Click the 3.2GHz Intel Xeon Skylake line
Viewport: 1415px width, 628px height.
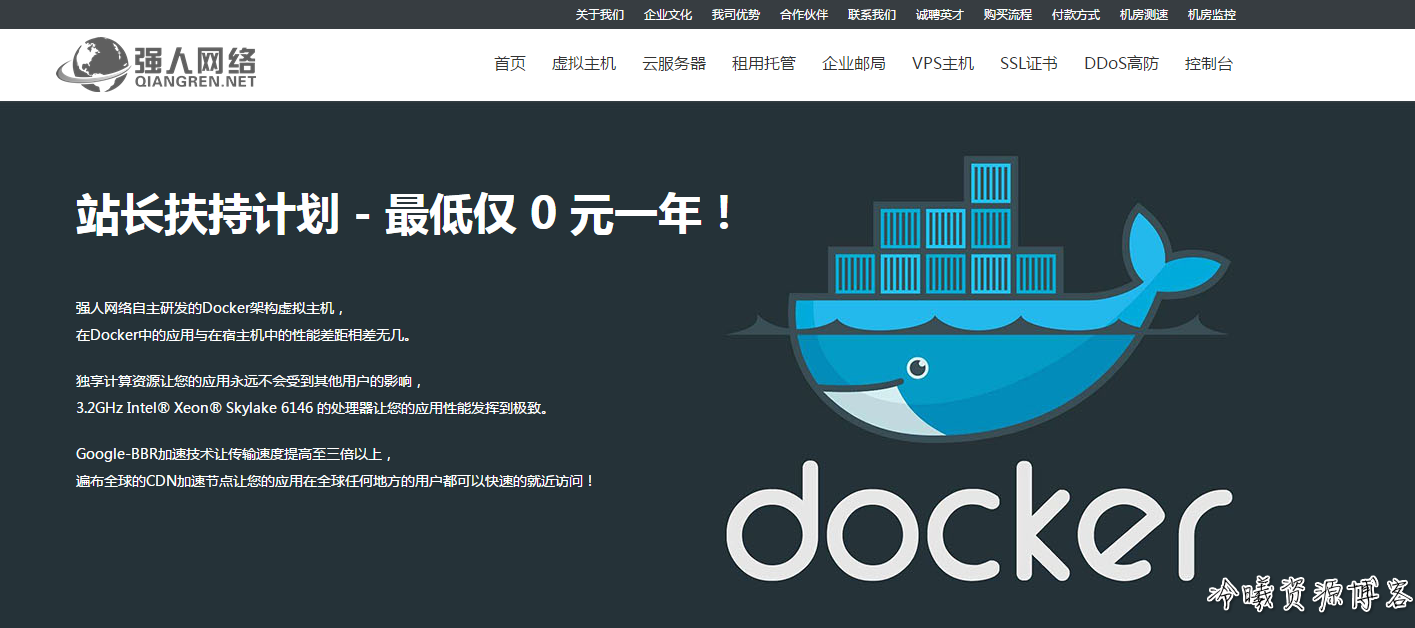314,408
